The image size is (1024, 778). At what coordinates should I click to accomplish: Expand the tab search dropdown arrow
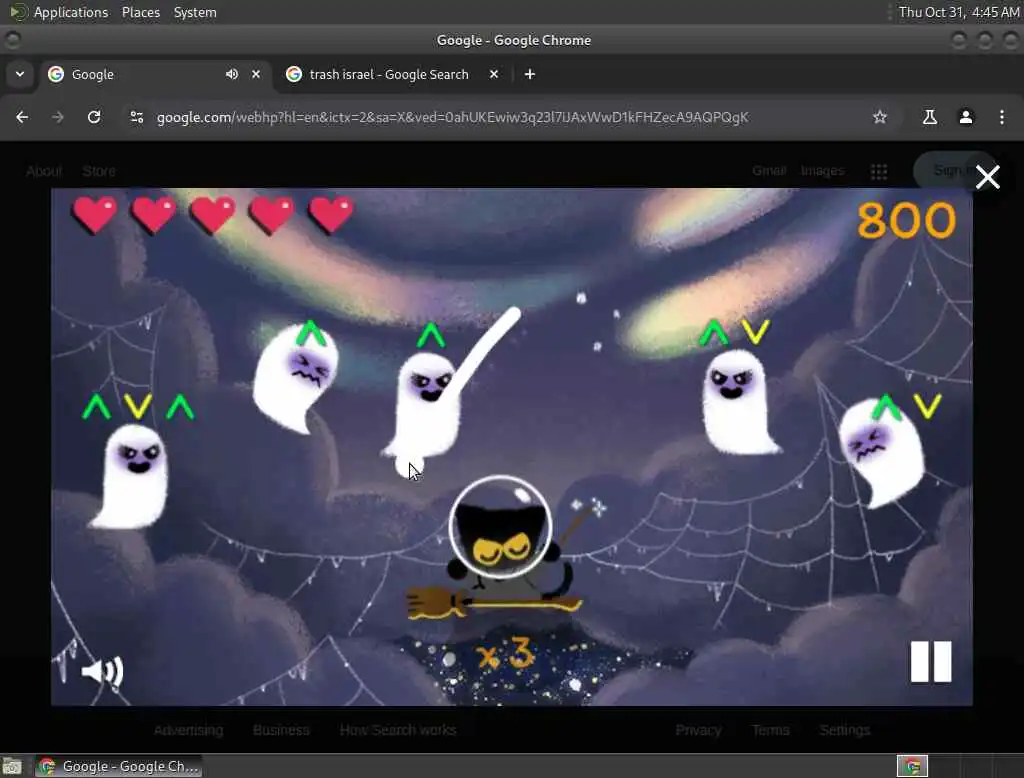click(20, 74)
